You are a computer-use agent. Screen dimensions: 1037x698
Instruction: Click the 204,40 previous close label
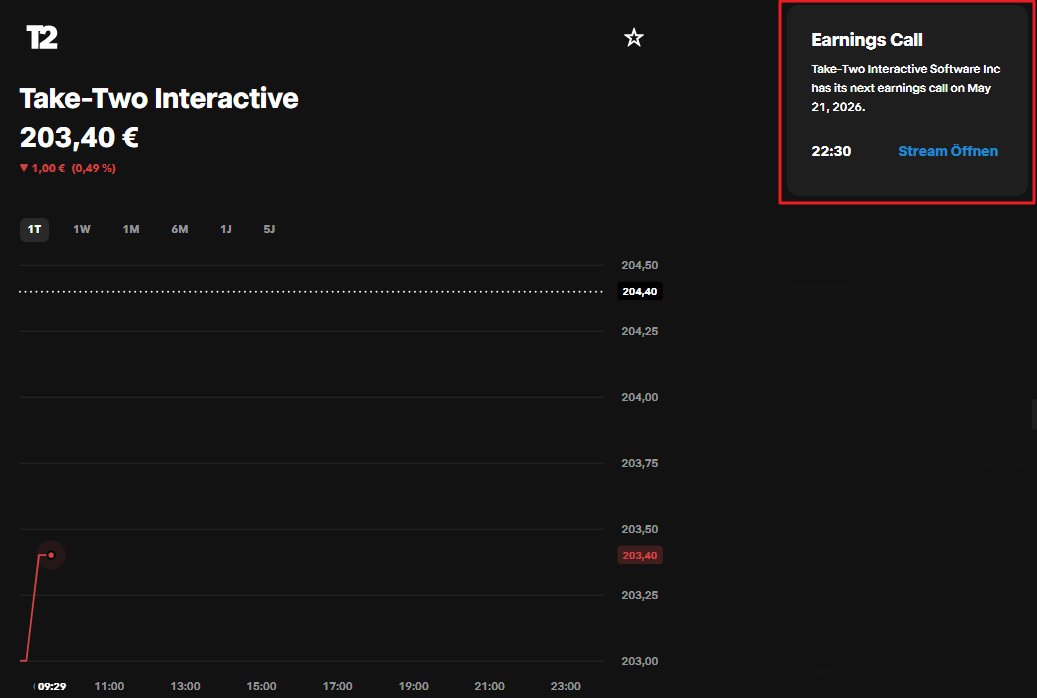(x=640, y=291)
